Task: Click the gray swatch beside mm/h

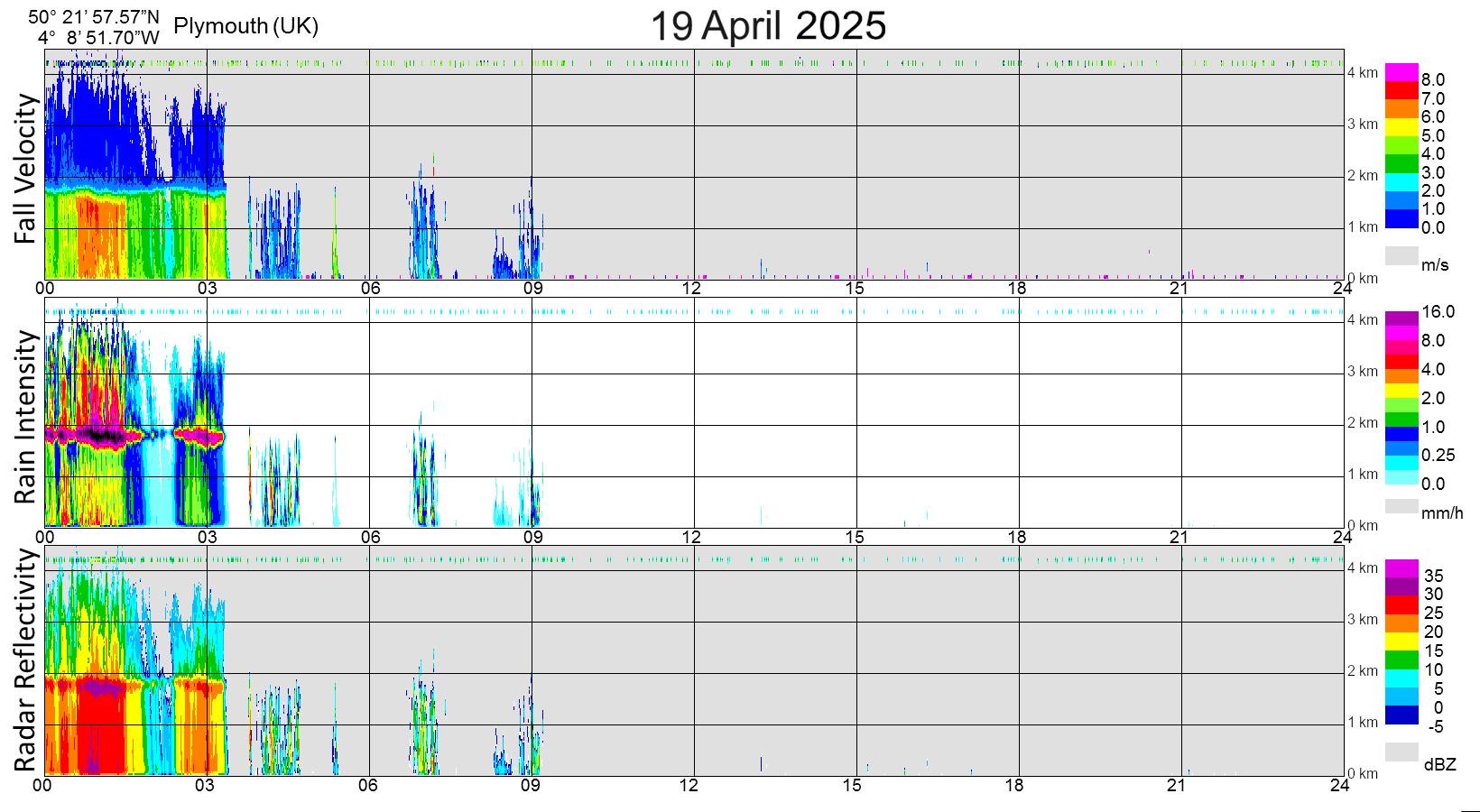Action: 1402,506
